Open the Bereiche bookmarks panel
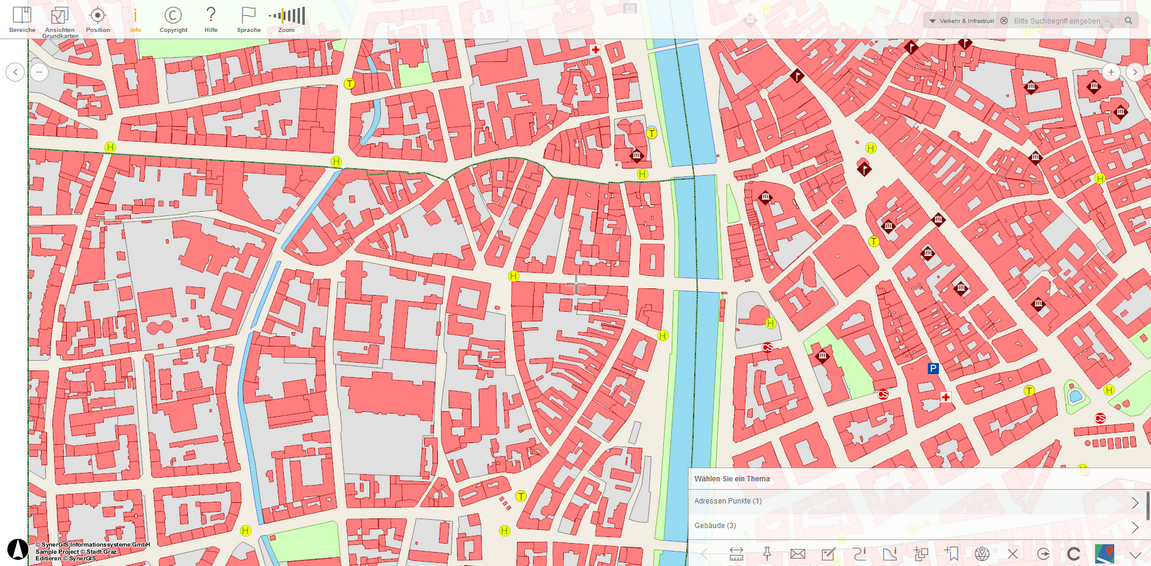 22,20
